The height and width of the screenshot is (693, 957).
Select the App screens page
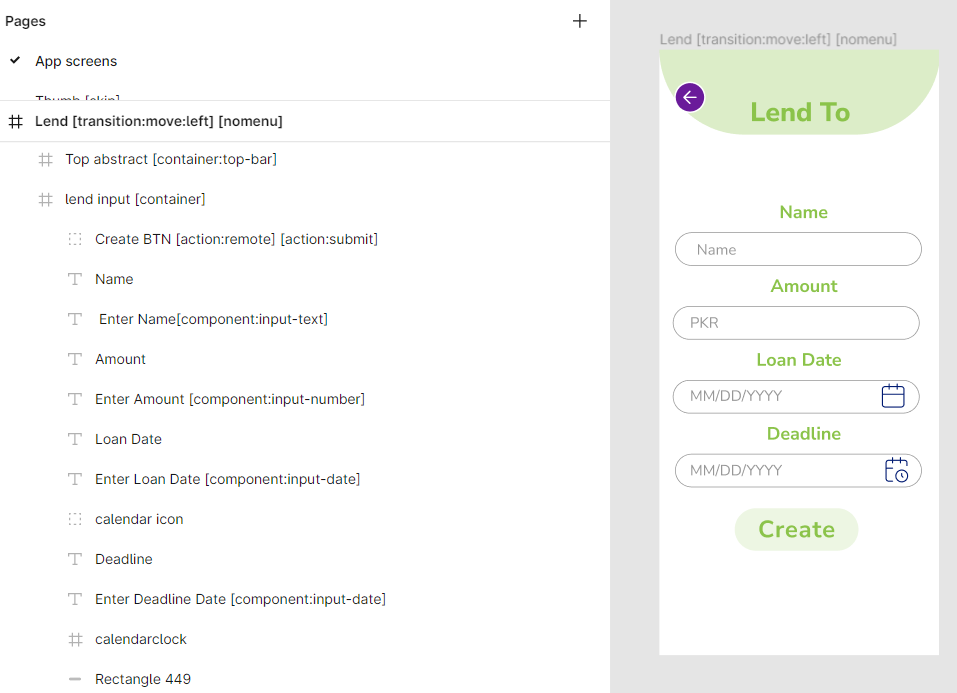coord(76,61)
